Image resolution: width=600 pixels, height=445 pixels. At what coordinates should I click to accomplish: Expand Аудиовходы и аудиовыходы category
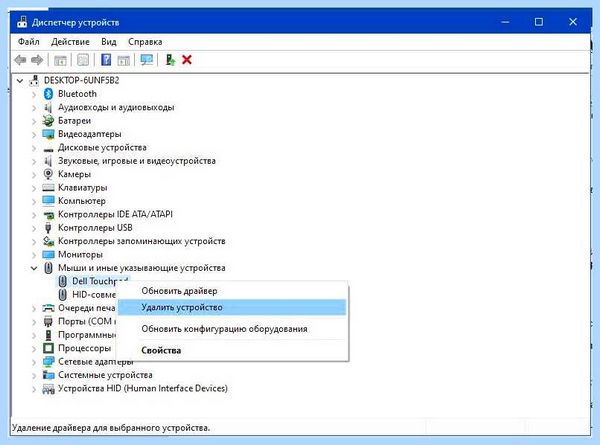pyautogui.click(x=34, y=108)
